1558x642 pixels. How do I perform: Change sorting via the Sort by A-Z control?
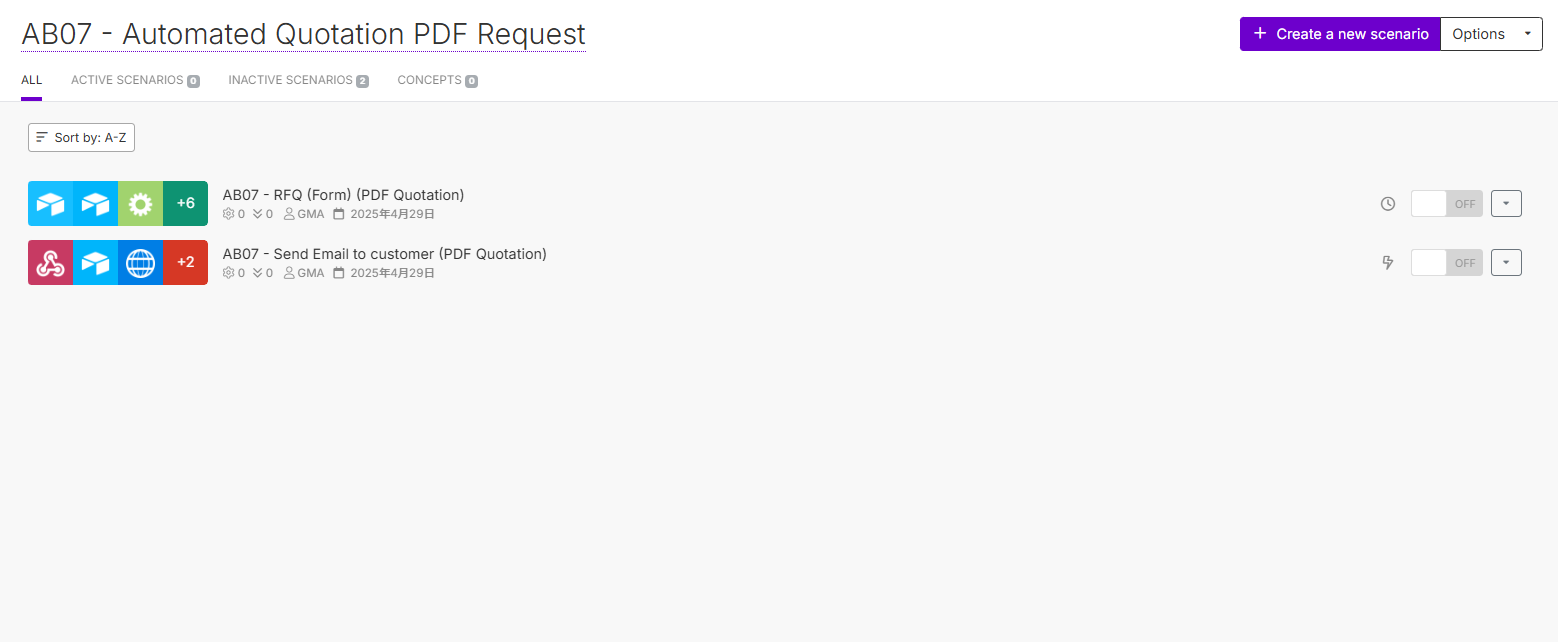(x=81, y=137)
